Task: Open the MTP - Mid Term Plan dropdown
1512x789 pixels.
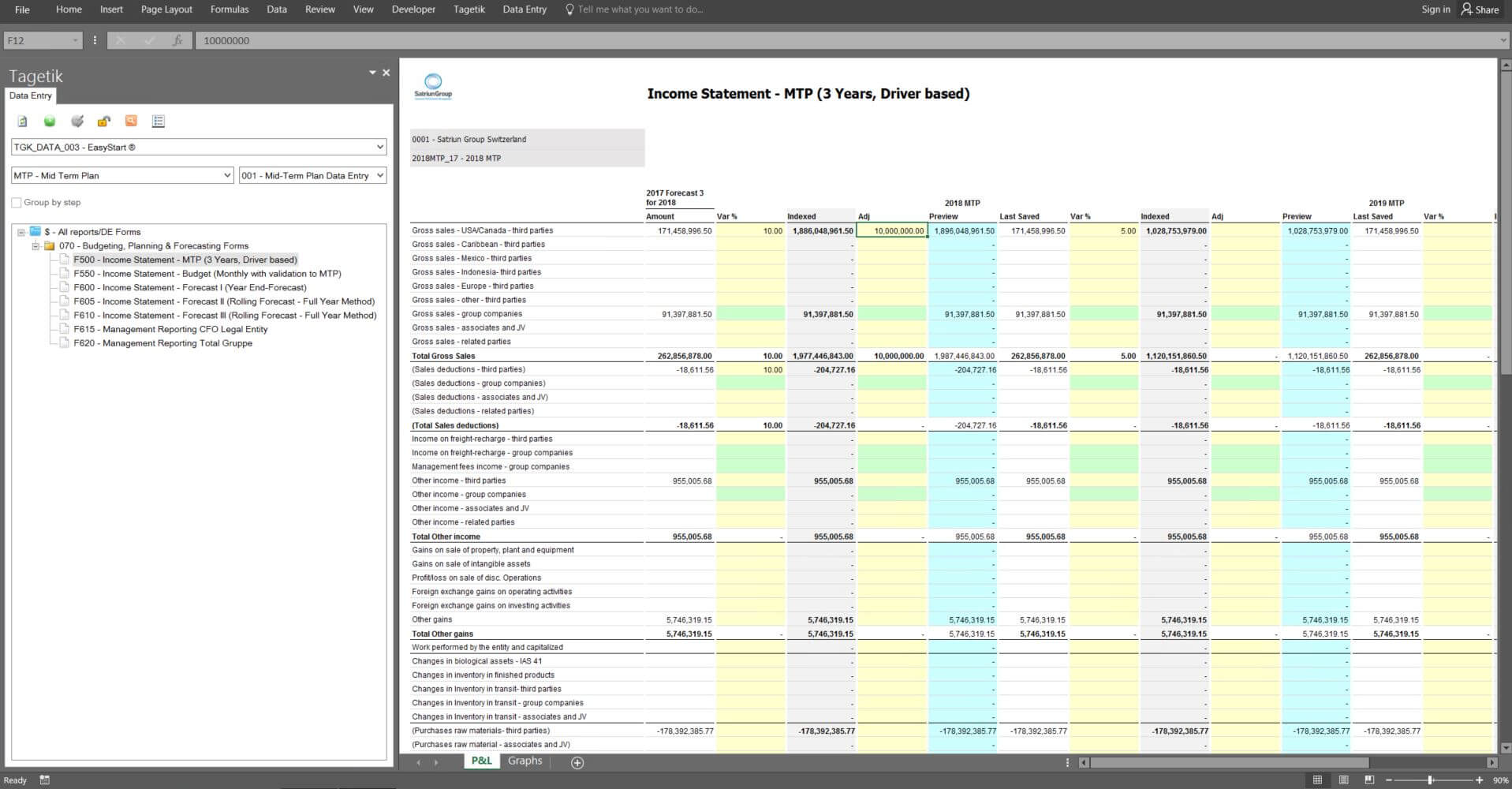Action: coord(227,176)
